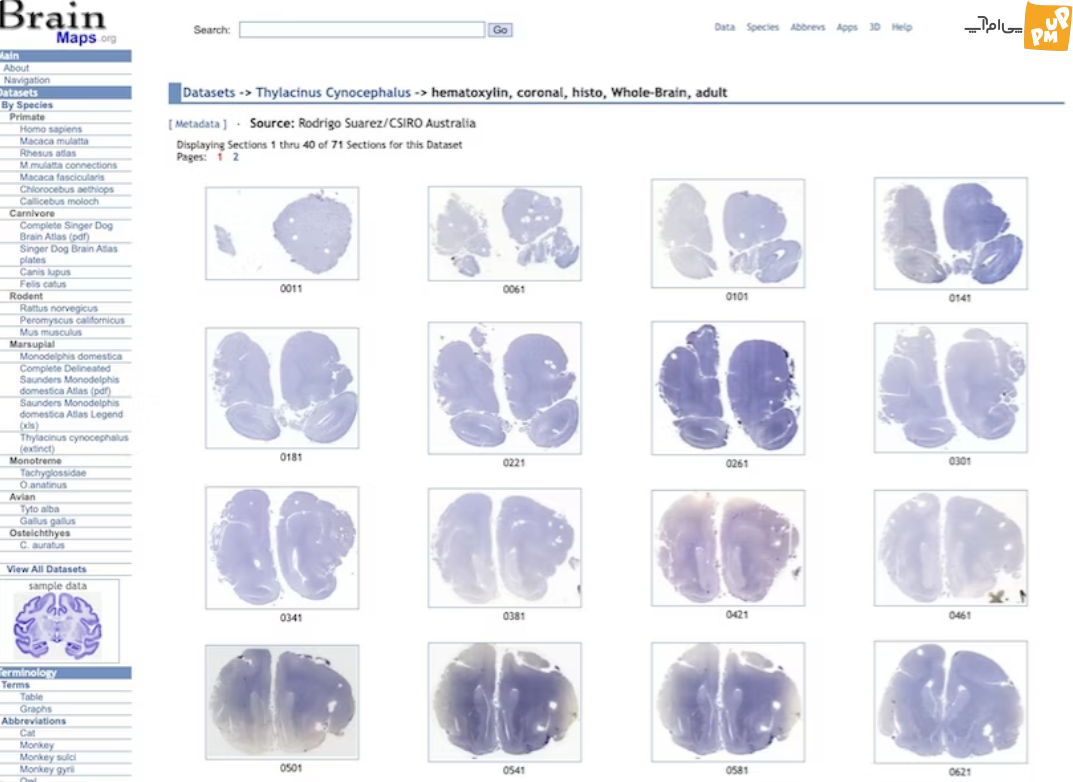Click Thylacinus Cynocephalus breadcrumb link

pos(333,93)
